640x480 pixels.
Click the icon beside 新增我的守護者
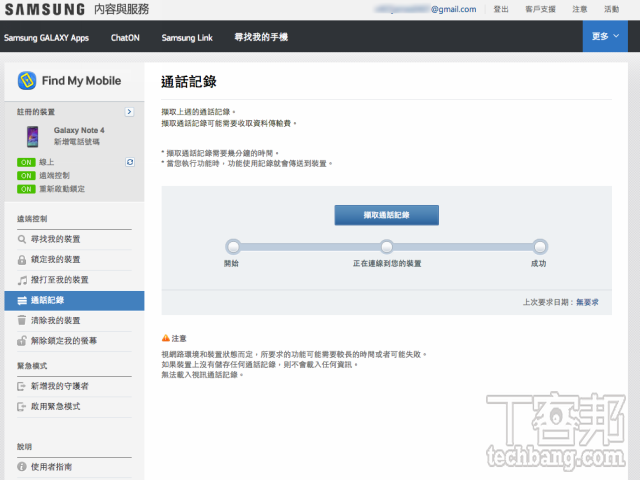point(21,386)
